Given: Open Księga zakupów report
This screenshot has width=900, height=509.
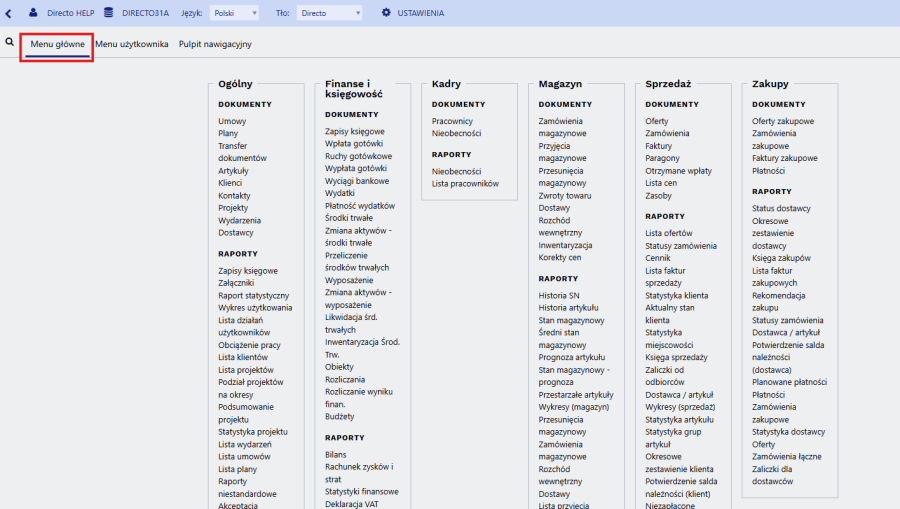Looking at the screenshot, I should (x=781, y=258).
